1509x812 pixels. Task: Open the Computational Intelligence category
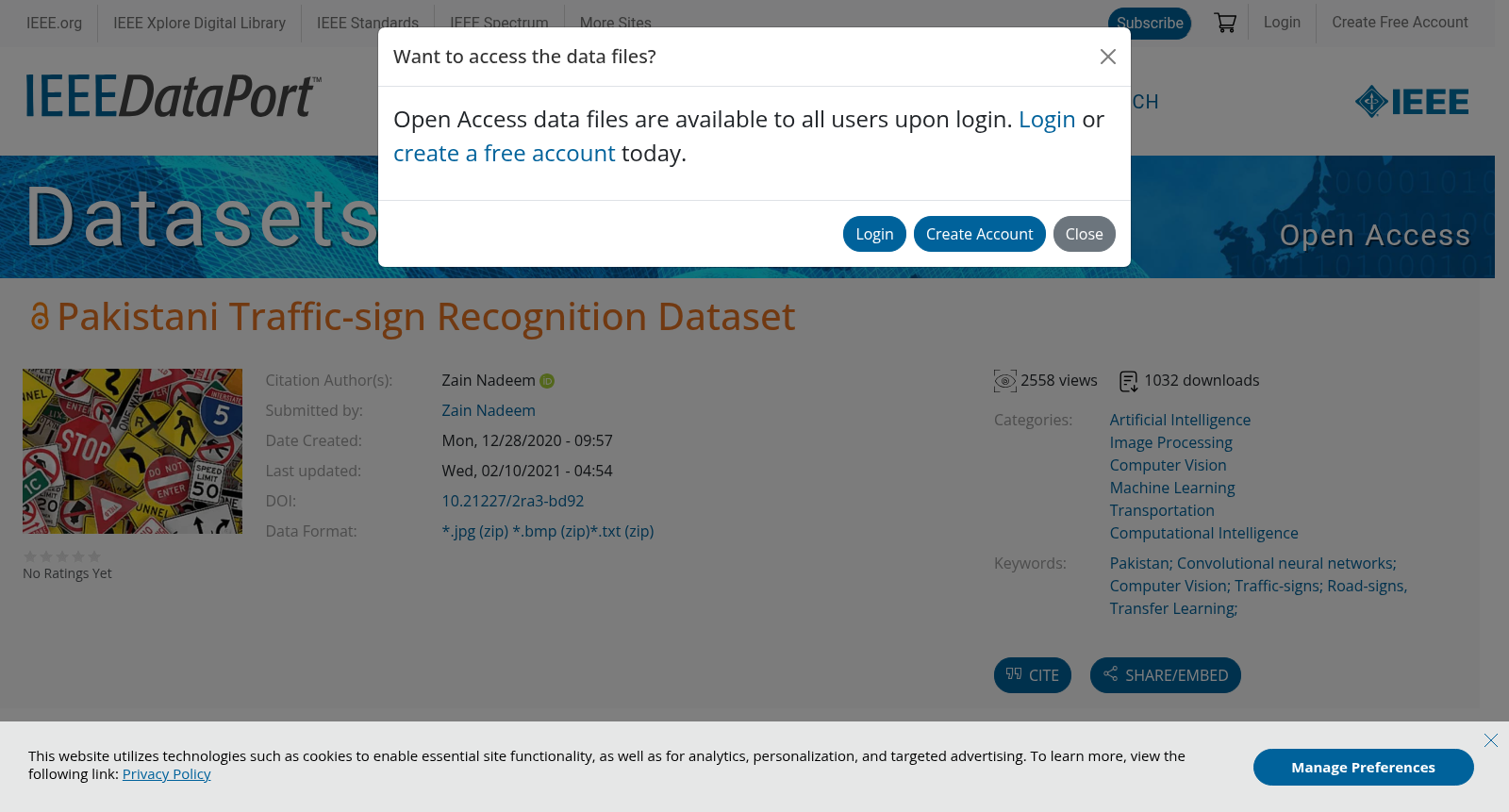pyautogui.click(x=1203, y=533)
